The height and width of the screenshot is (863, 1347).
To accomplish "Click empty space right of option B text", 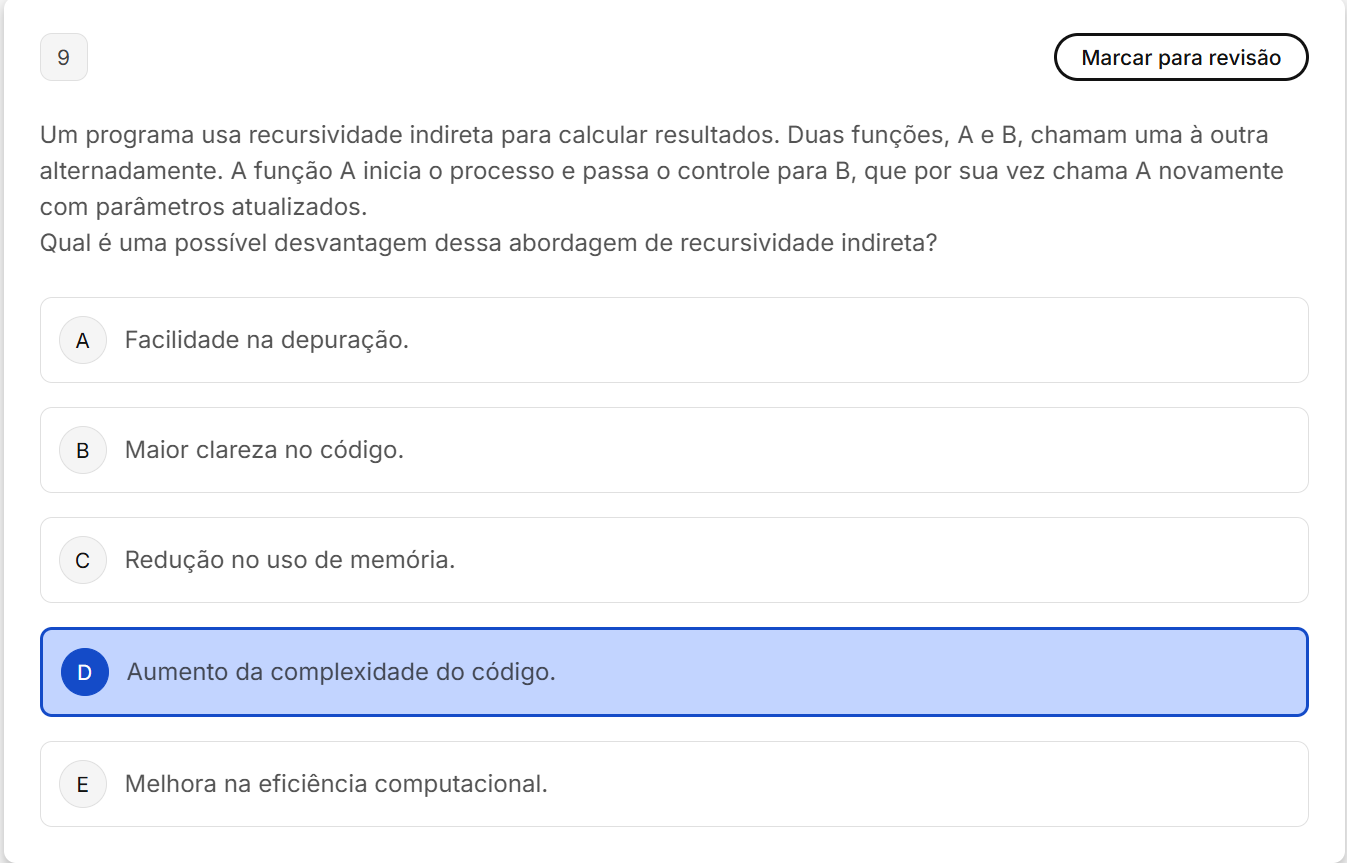I will tap(850, 450).
